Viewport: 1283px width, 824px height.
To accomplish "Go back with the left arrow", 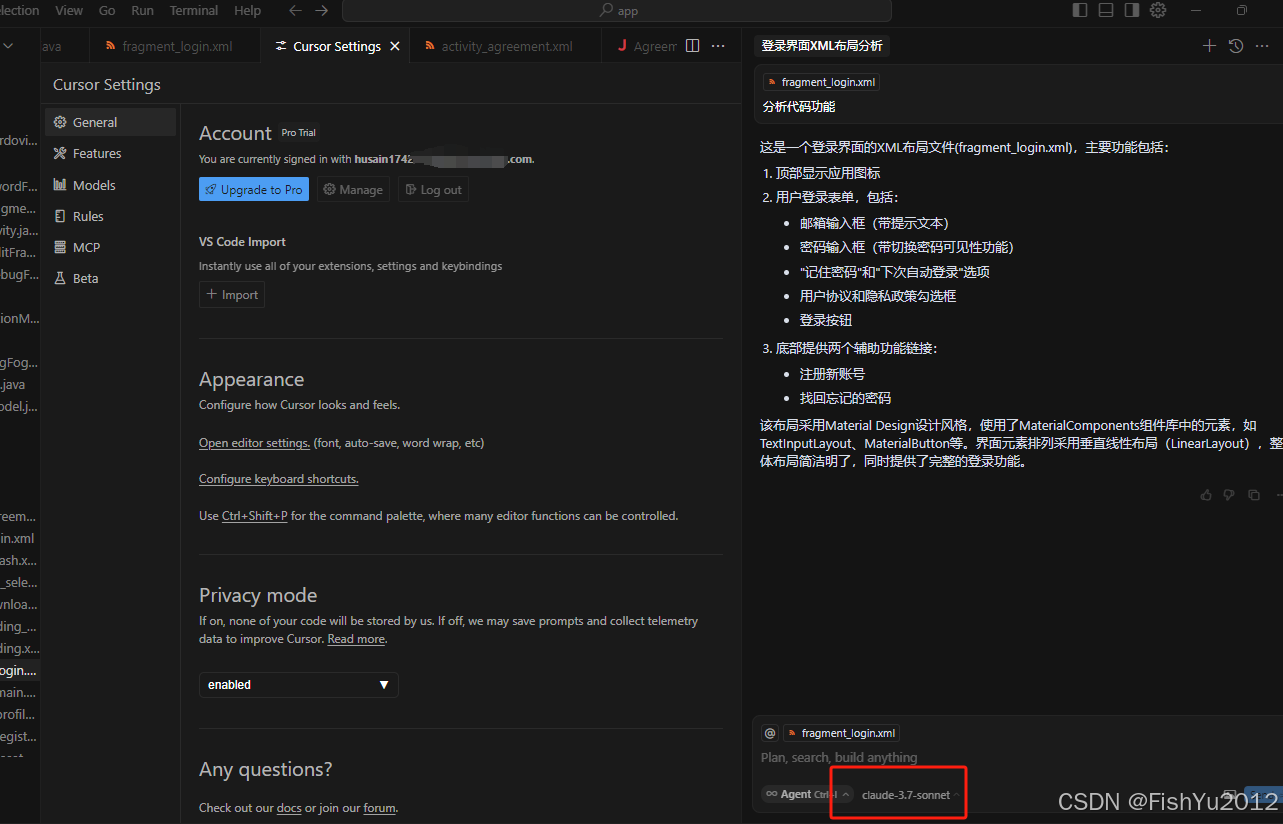I will pyautogui.click(x=295, y=10).
